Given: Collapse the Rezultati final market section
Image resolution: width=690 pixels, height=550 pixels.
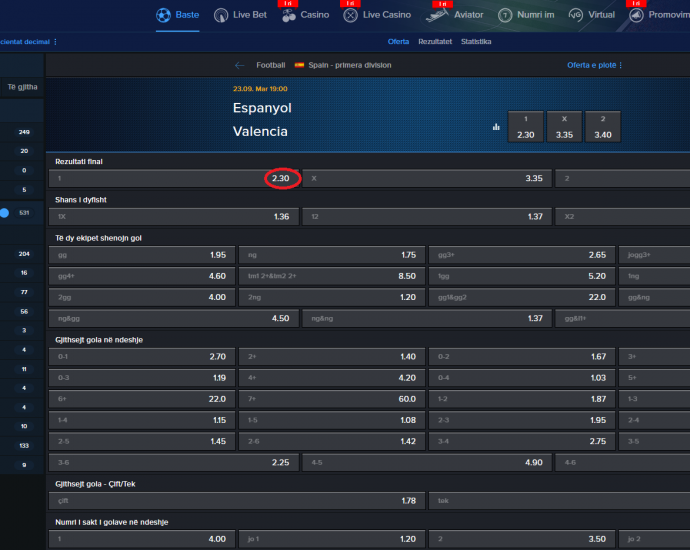Looking at the screenshot, I should 79,161.
